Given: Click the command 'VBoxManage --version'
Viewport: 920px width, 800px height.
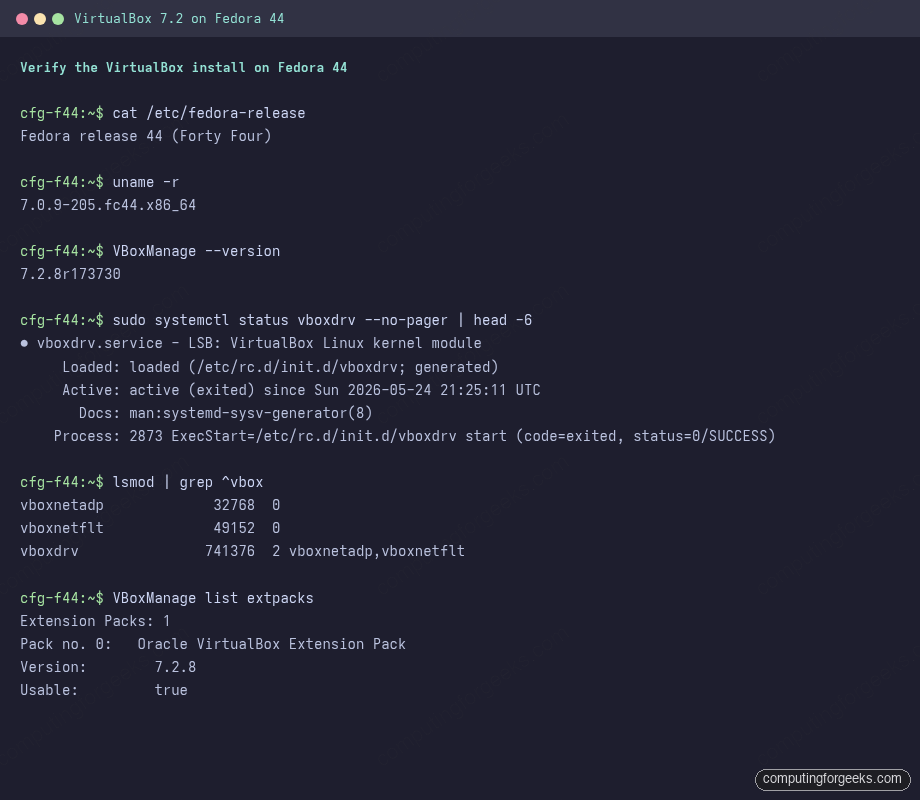Looking at the screenshot, I should click(x=197, y=251).
